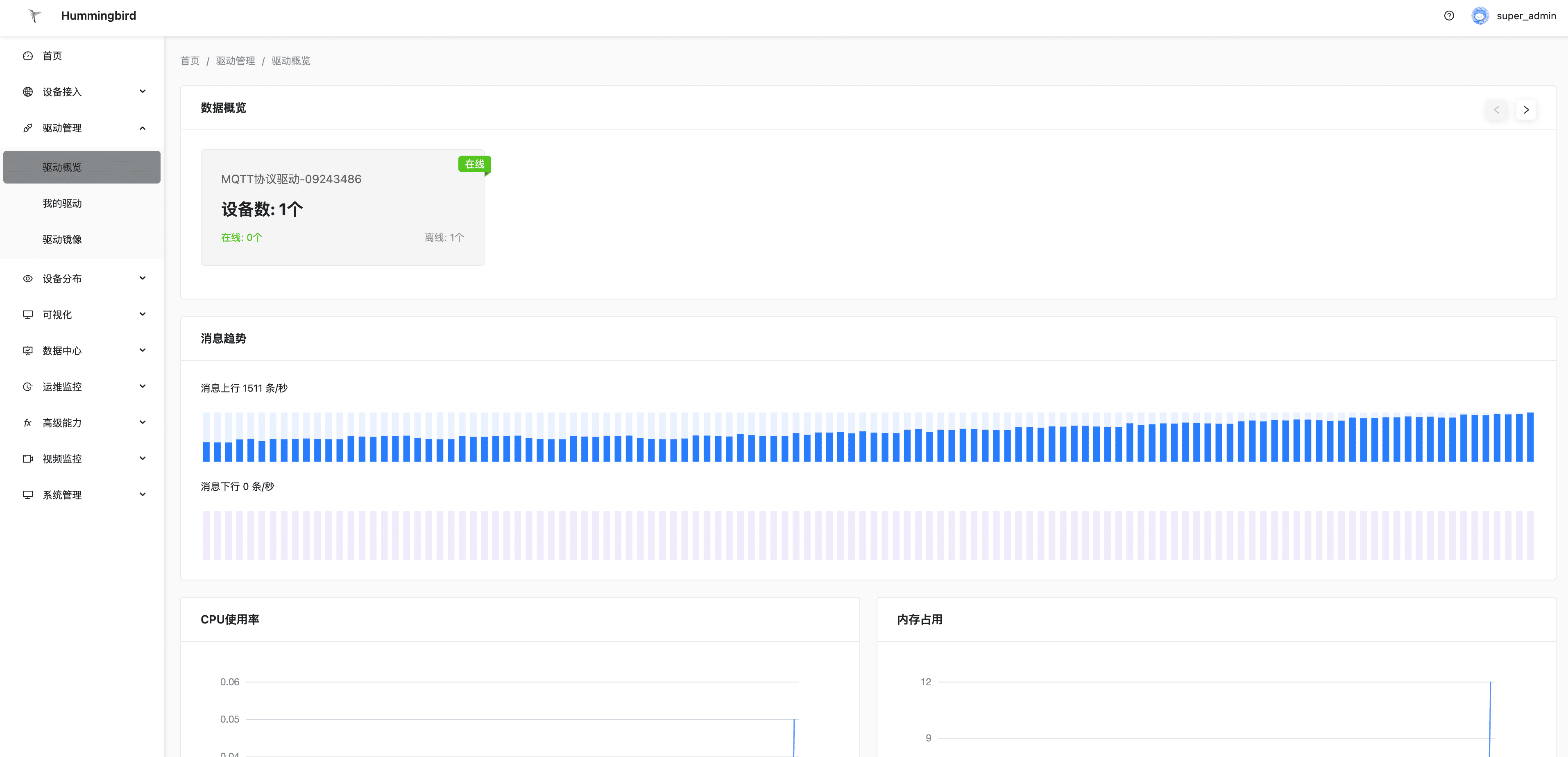Click the 设备数: 1个 text
This screenshot has height=757, width=1568.
point(262,209)
